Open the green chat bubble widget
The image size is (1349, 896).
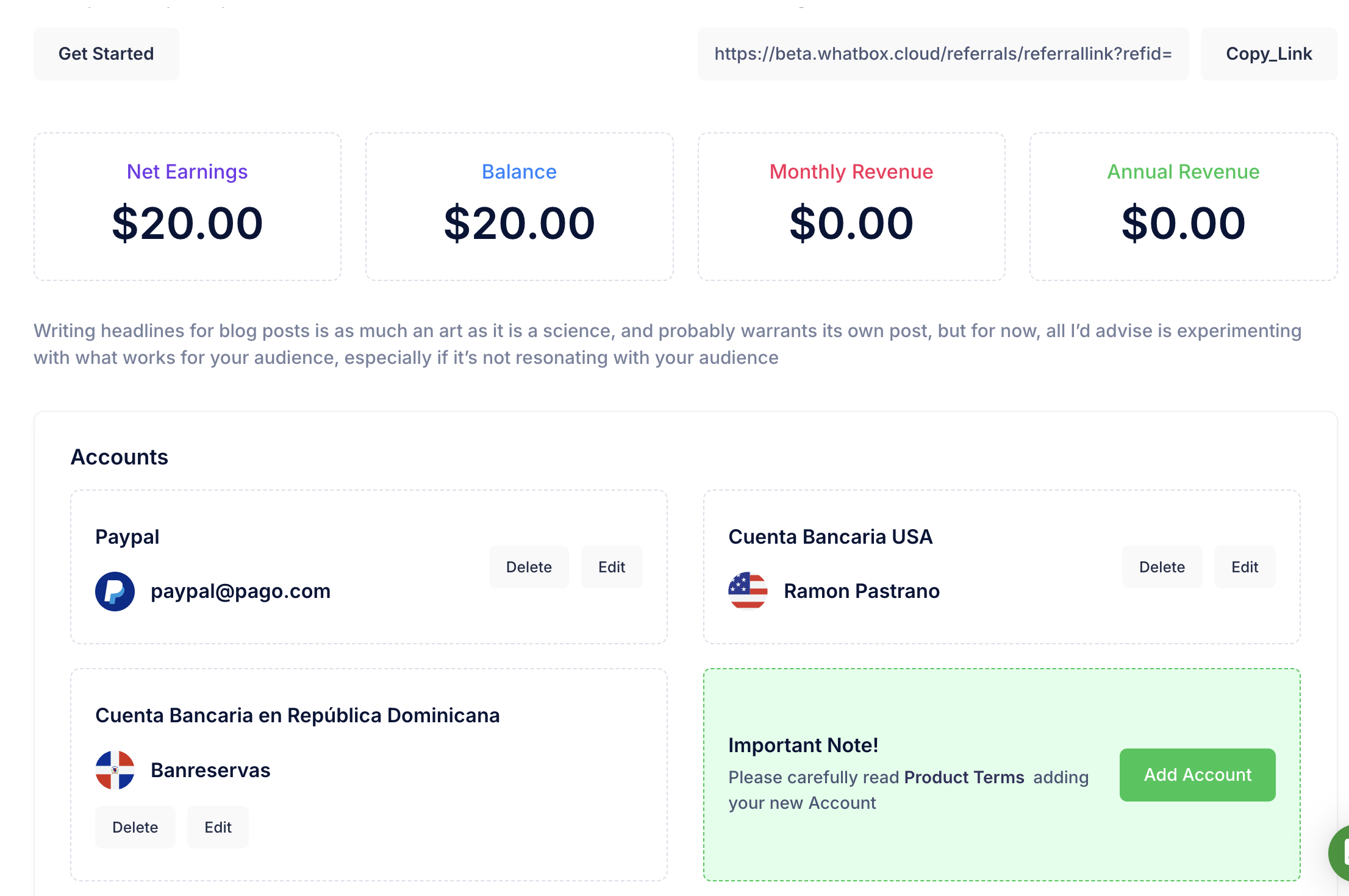click(x=1339, y=853)
